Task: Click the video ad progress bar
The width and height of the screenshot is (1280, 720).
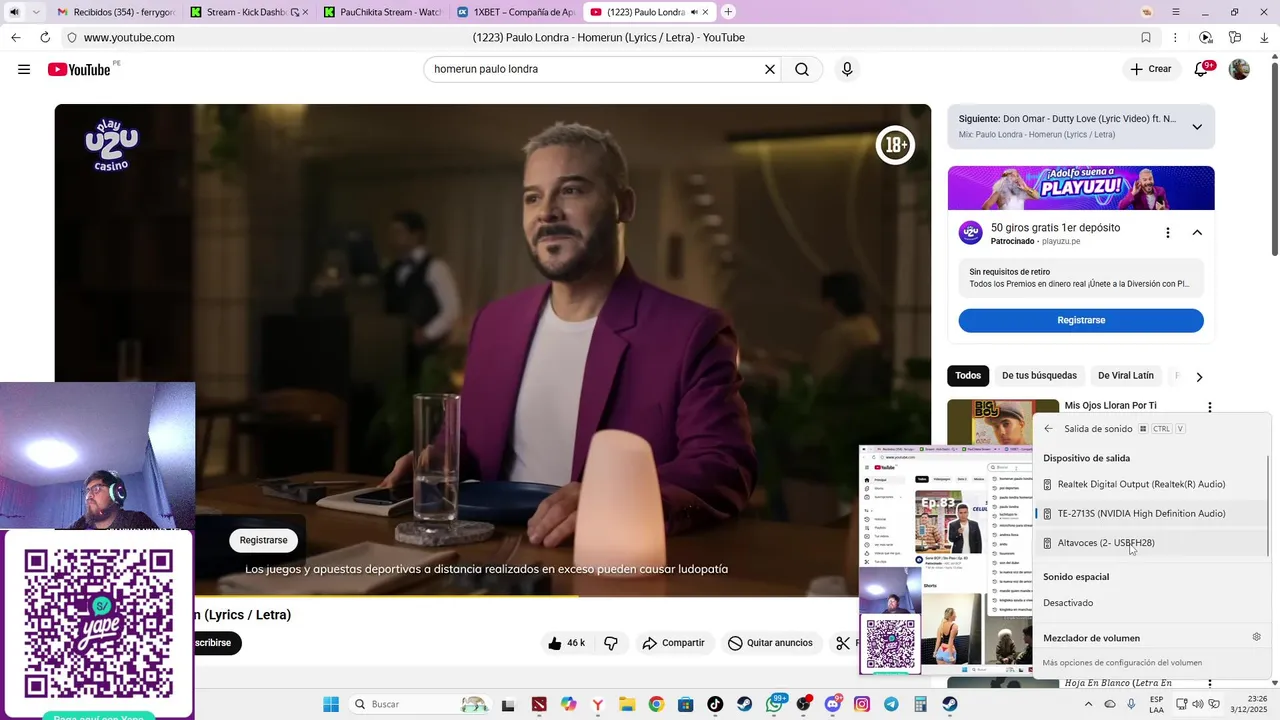Action: click(493, 597)
